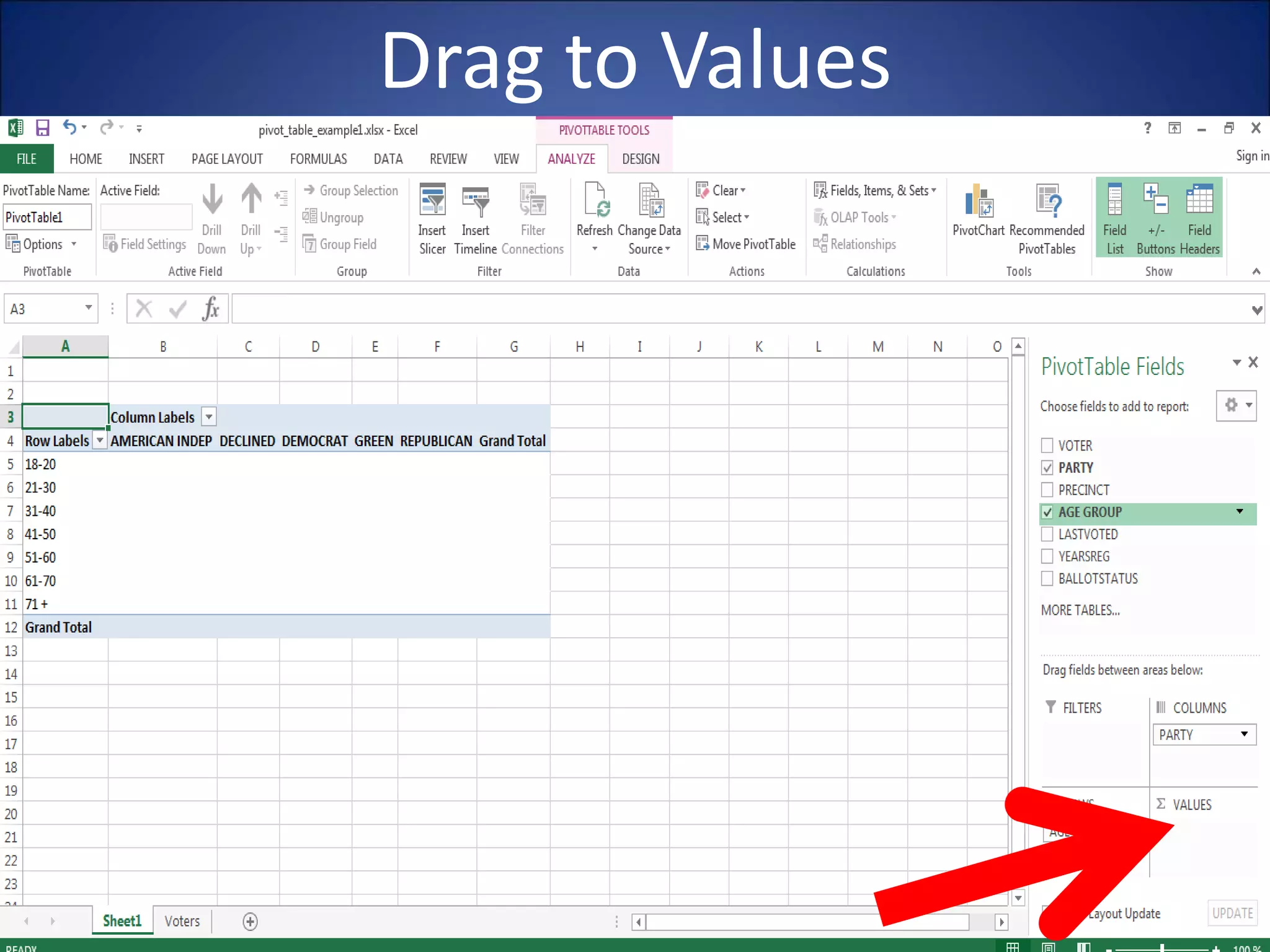1270x952 pixels.
Task: Insert a Slicer for the pivot table
Action: point(432,219)
